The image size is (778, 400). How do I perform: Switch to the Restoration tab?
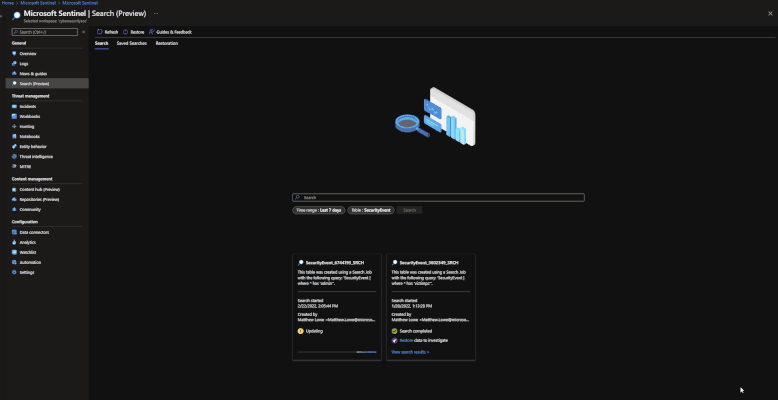[167, 43]
